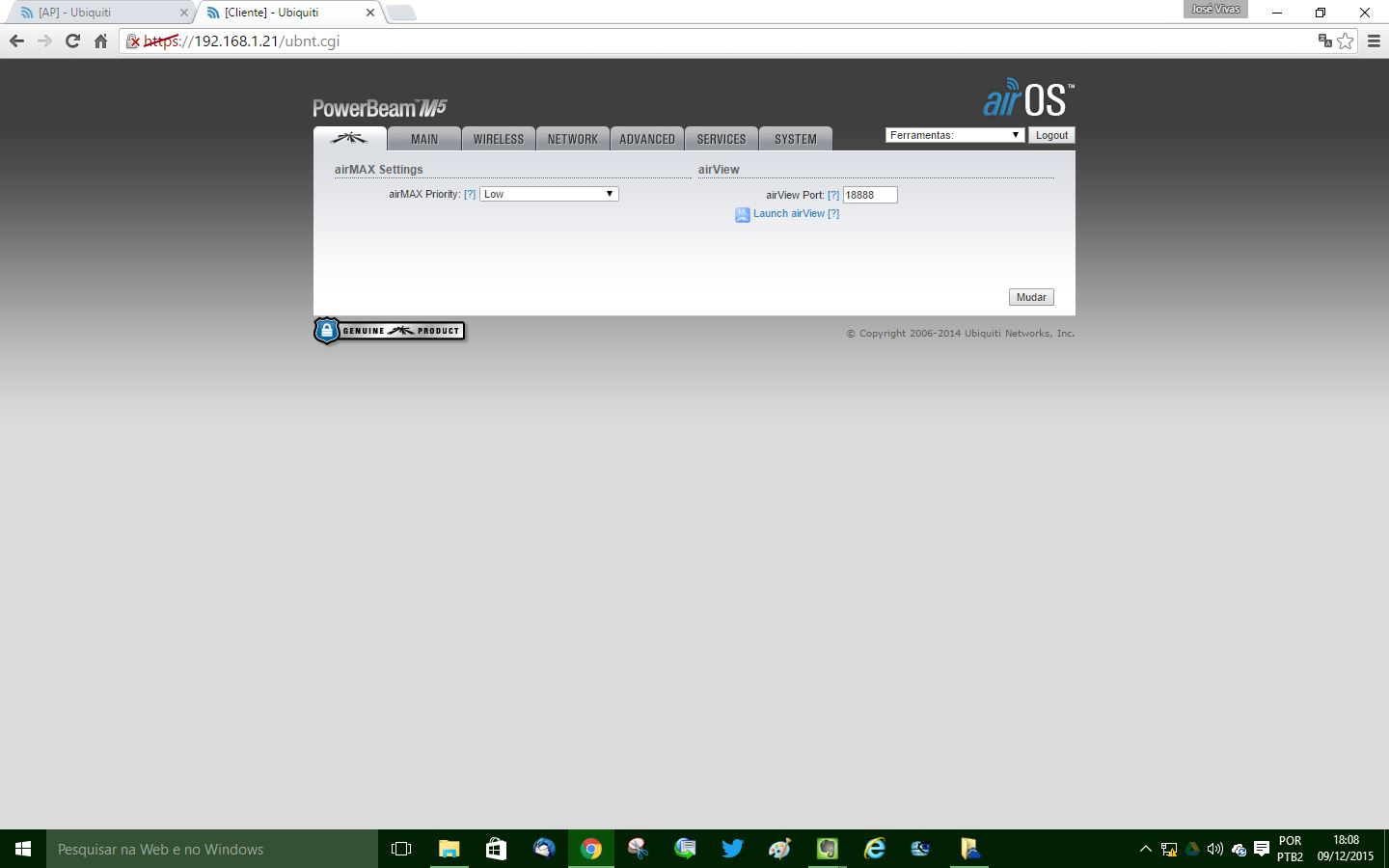Open help for airView Port
The height and width of the screenshot is (868, 1389).
click(x=833, y=195)
